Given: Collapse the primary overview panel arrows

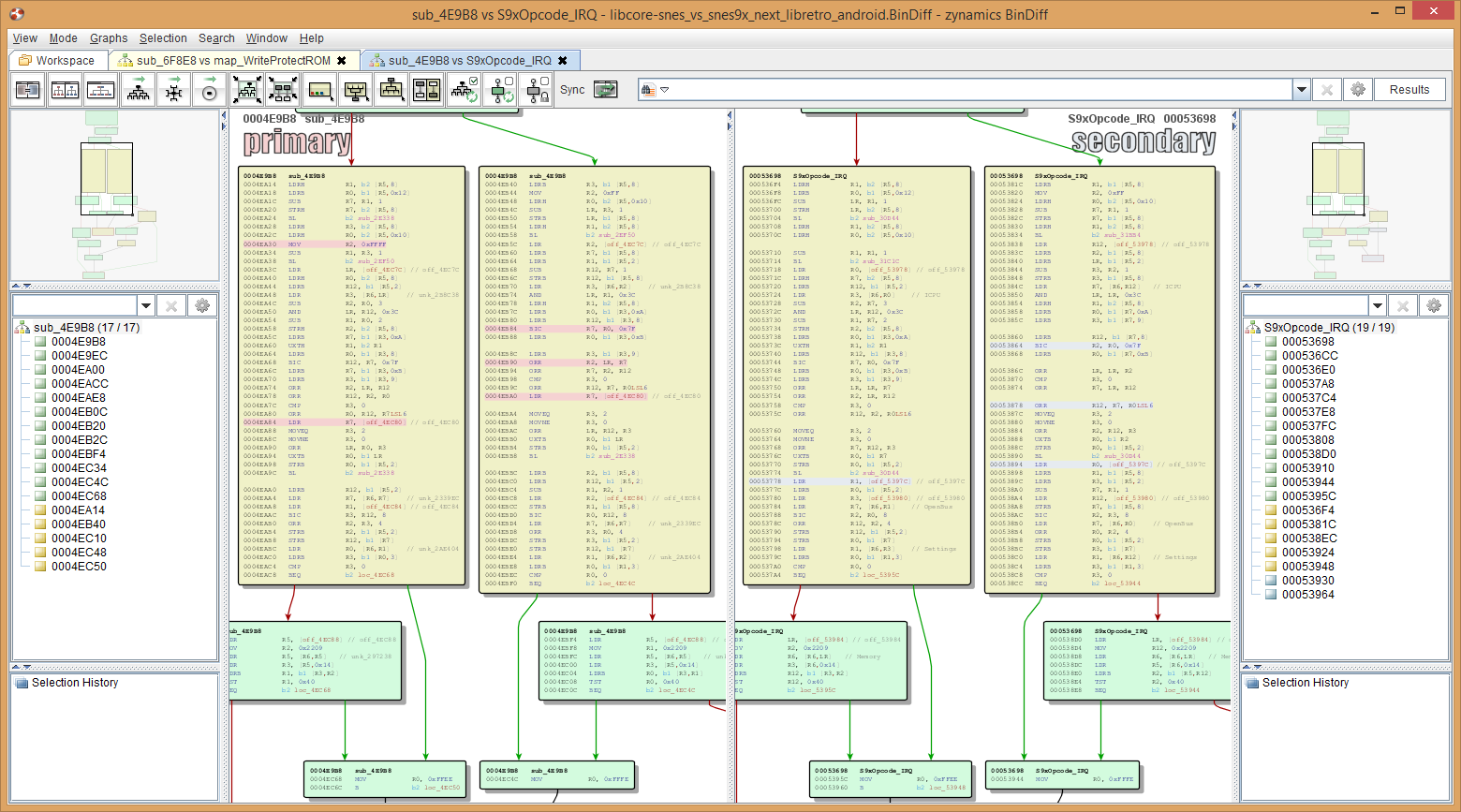Looking at the screenshot, I should click(x=21, y=287).
